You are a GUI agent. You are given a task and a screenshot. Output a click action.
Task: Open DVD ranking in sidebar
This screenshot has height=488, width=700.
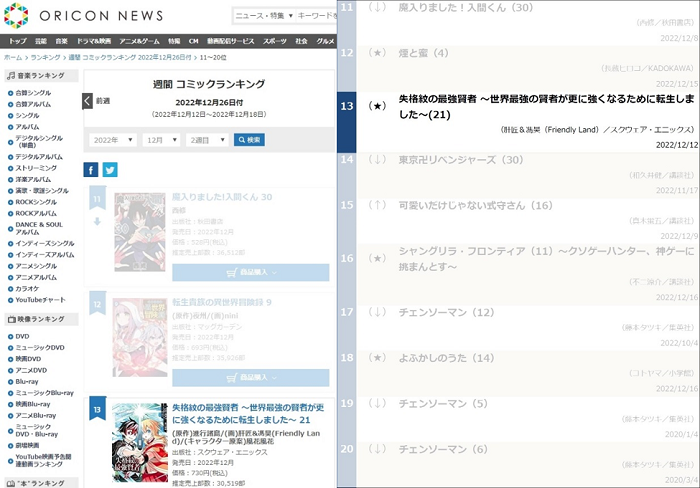pyautogui.click(x=22, y=336)
